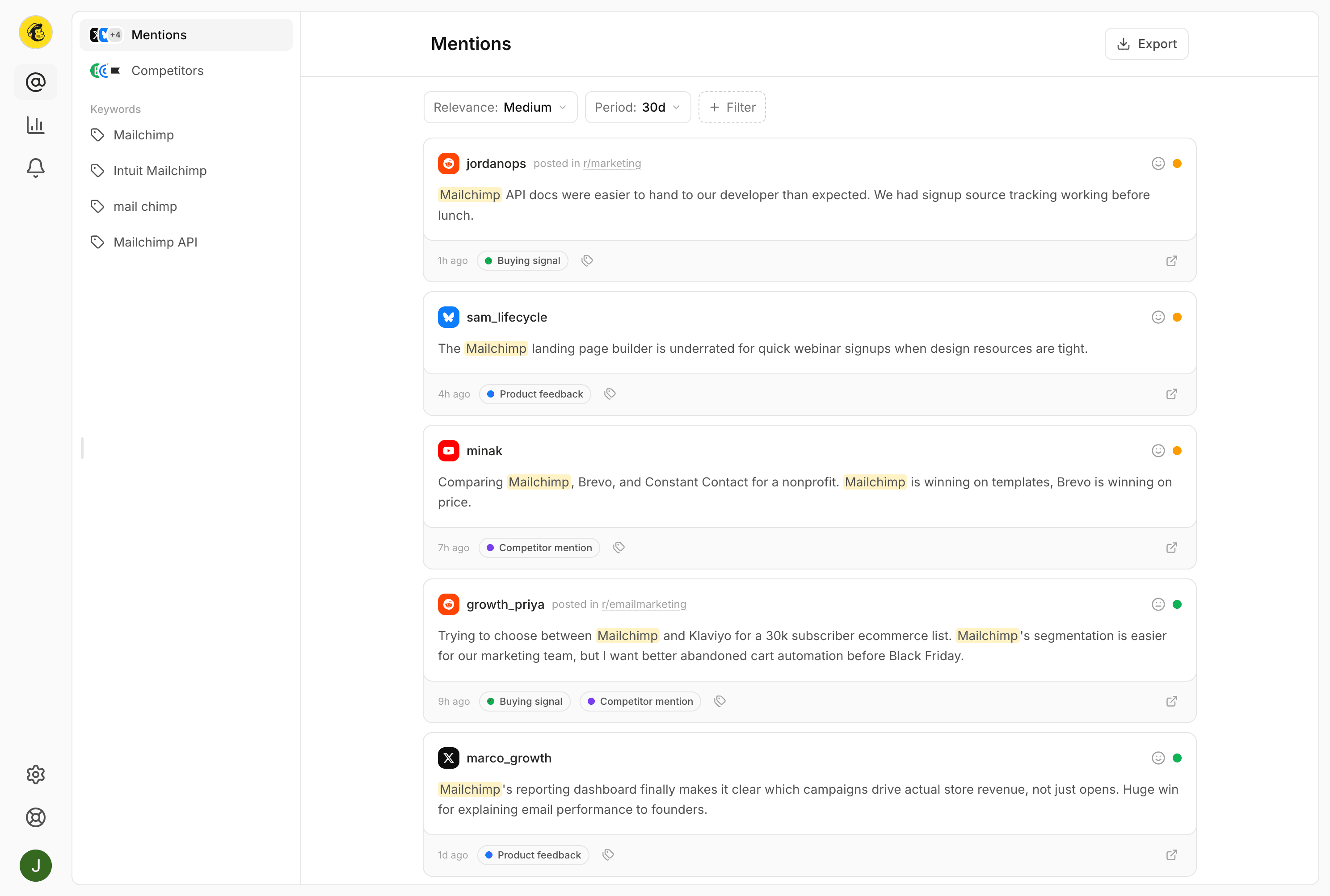
Task: Click sentiment smiley on minak post
Action: (x=1158, y=451)
